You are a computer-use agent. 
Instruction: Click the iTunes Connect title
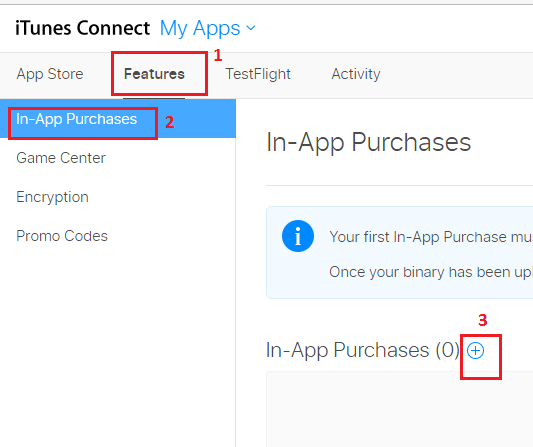(83, 28)
